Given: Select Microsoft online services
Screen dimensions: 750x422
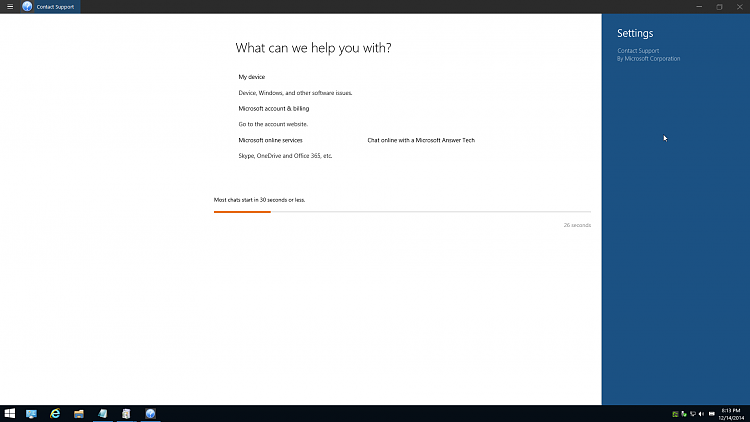Looking at the screenshot, I should click(270, 140).
